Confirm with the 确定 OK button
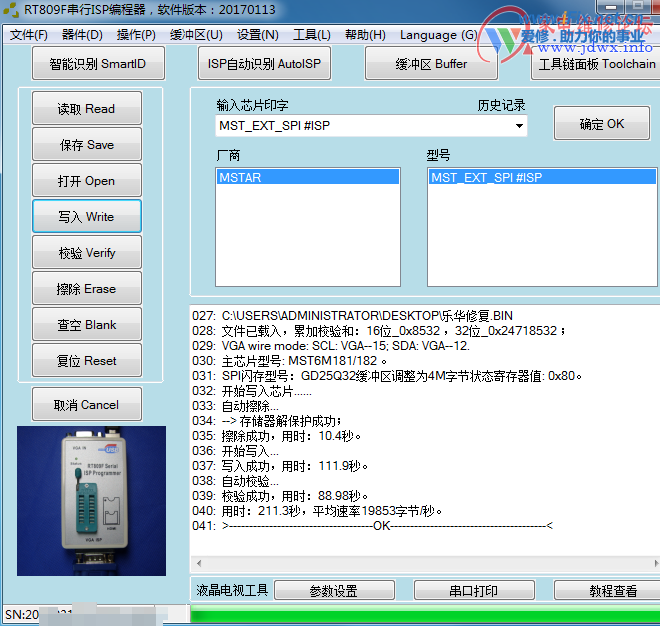The width and height of the screenshot is (660, 626). [601, 124]
